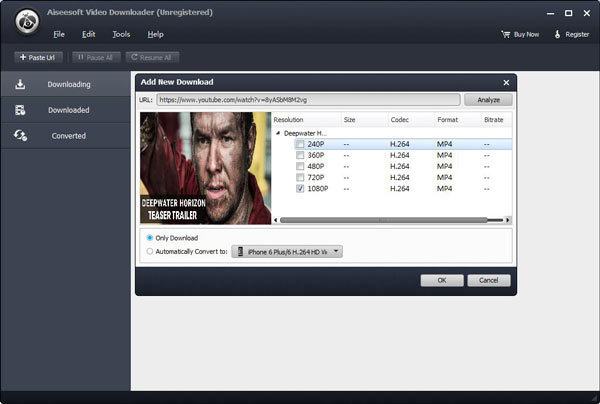Click the 1080P row label
This screenshot has height=404, width=600.
[318, 189]
